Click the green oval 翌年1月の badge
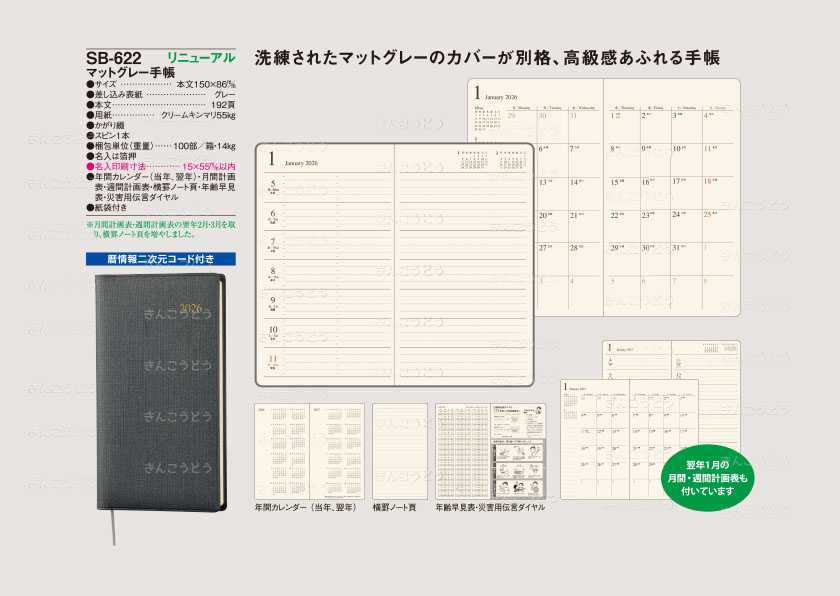The height and width of the screenshot is (596, 840). coord(707,478)
